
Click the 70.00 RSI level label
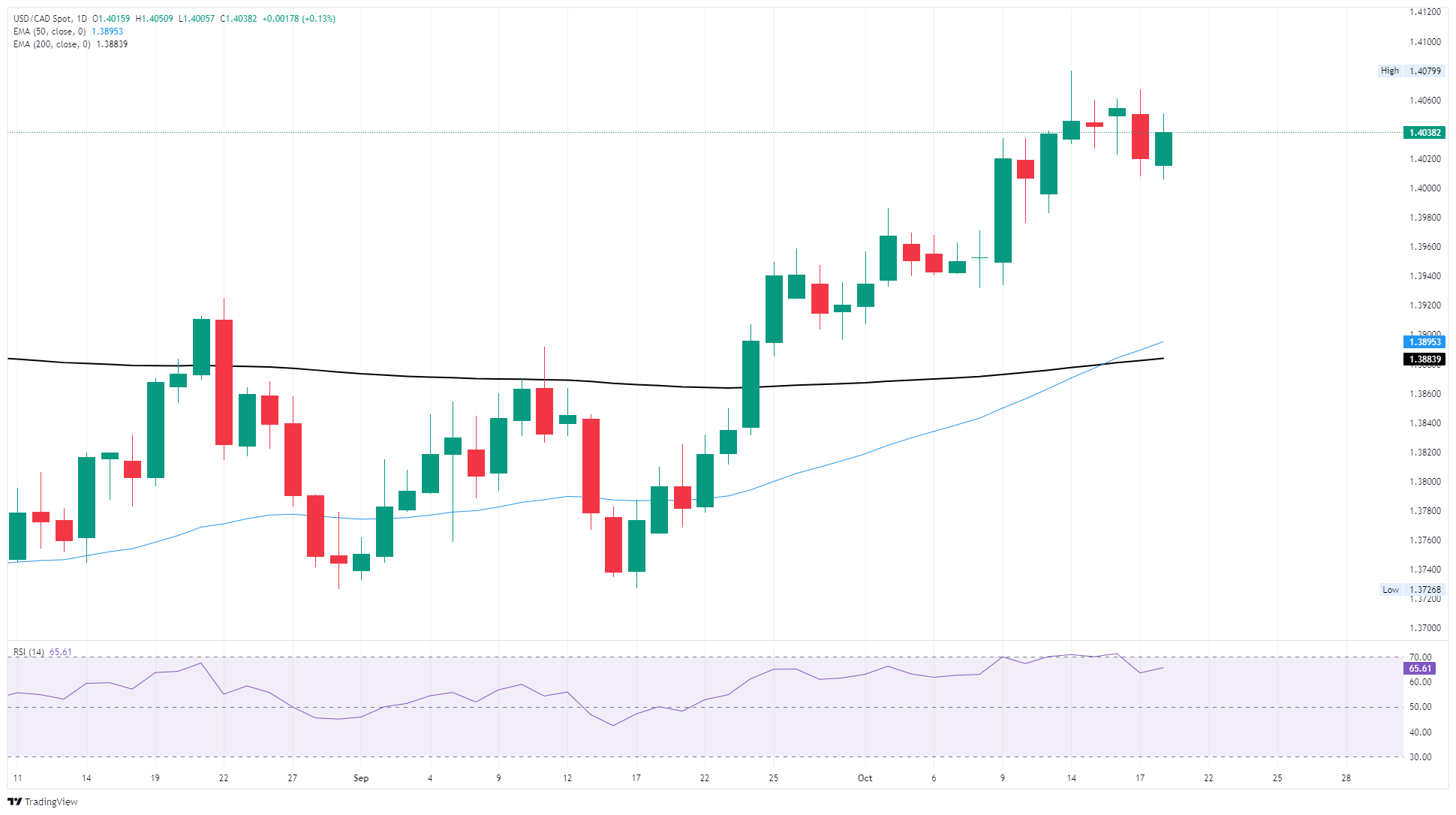point(1420,657)
